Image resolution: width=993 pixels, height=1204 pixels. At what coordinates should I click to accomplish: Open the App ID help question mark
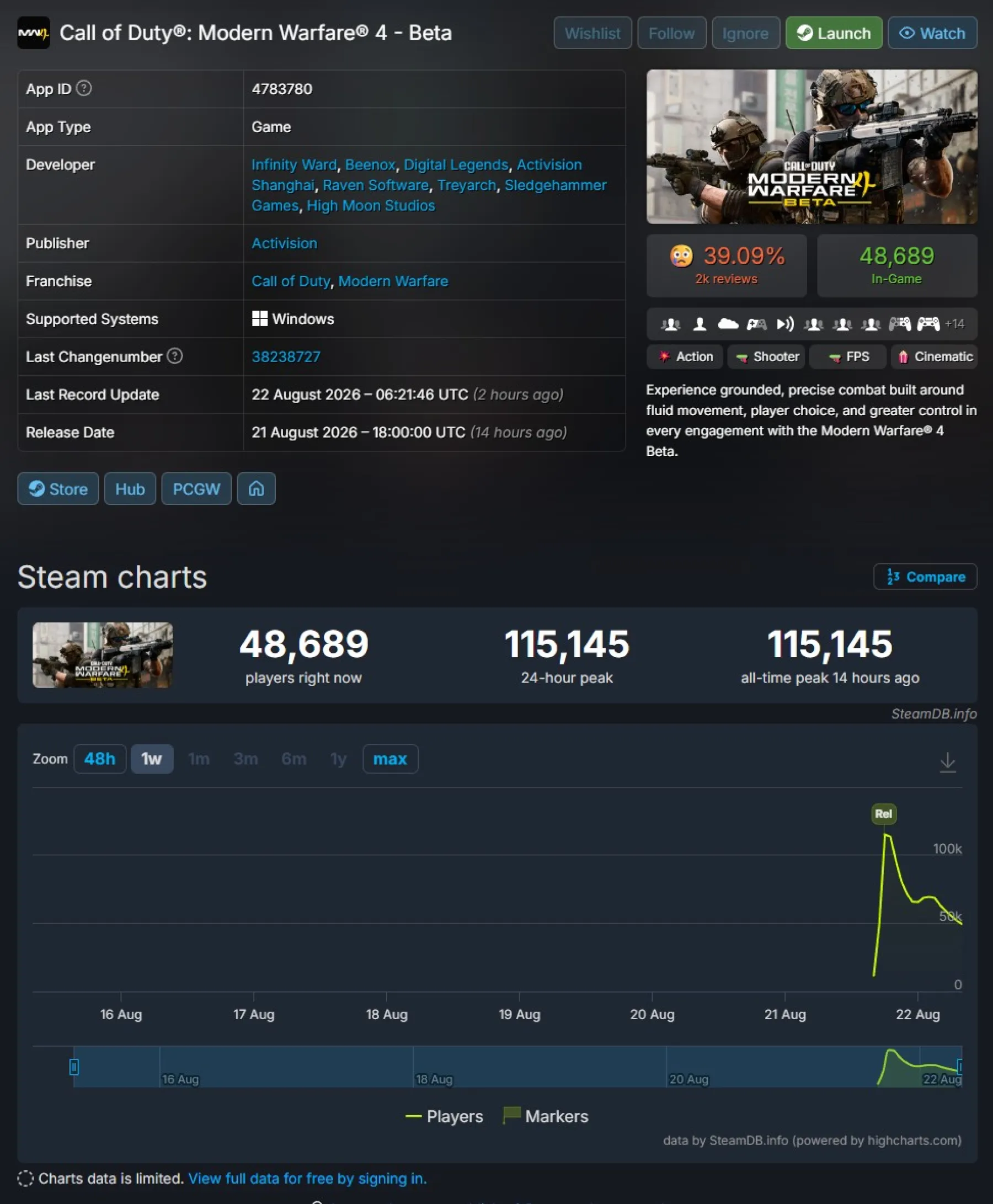pyautogui.click(x=83, y=88)
